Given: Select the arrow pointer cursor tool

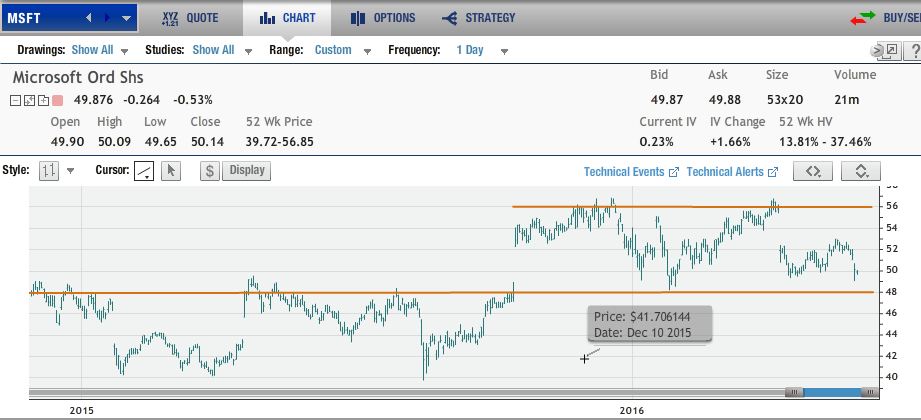Looking at the screenshot, I should (x=171, y=171).
